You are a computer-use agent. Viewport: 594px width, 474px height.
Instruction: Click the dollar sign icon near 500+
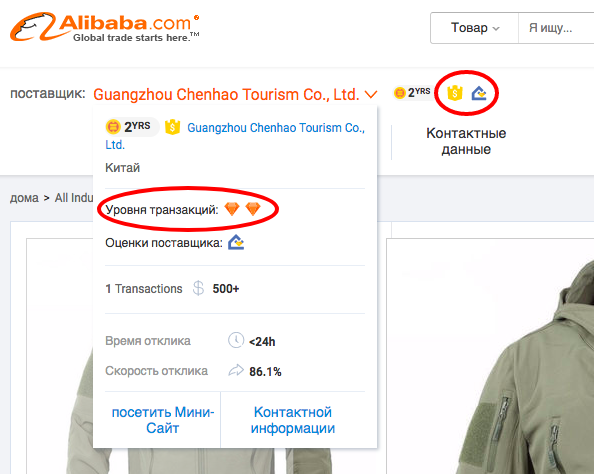[x=198, y=288]
